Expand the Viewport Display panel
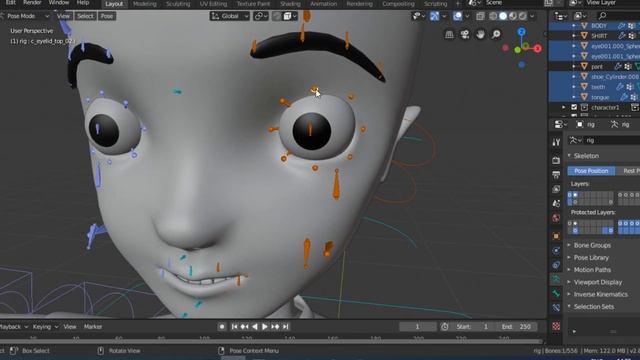 click(597, 282)
